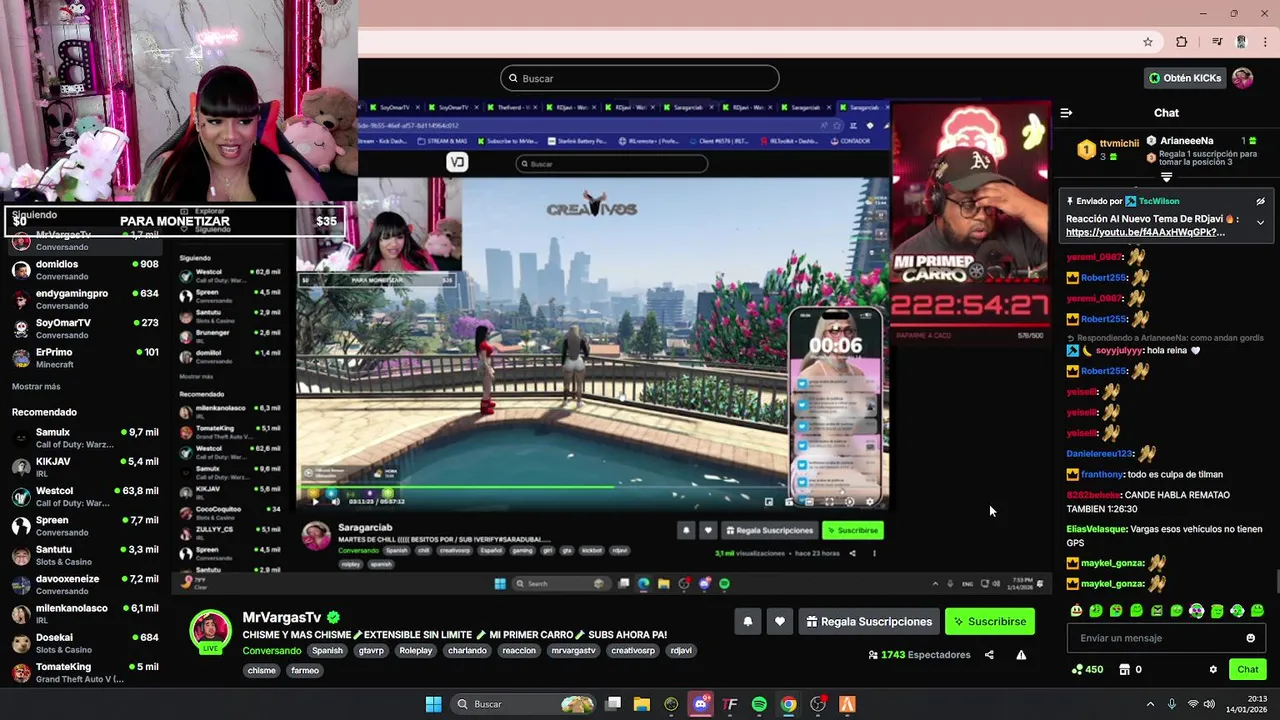Open Samulx recommended channel
This screenshot has width=1280, height=720.
pos(86,438)
